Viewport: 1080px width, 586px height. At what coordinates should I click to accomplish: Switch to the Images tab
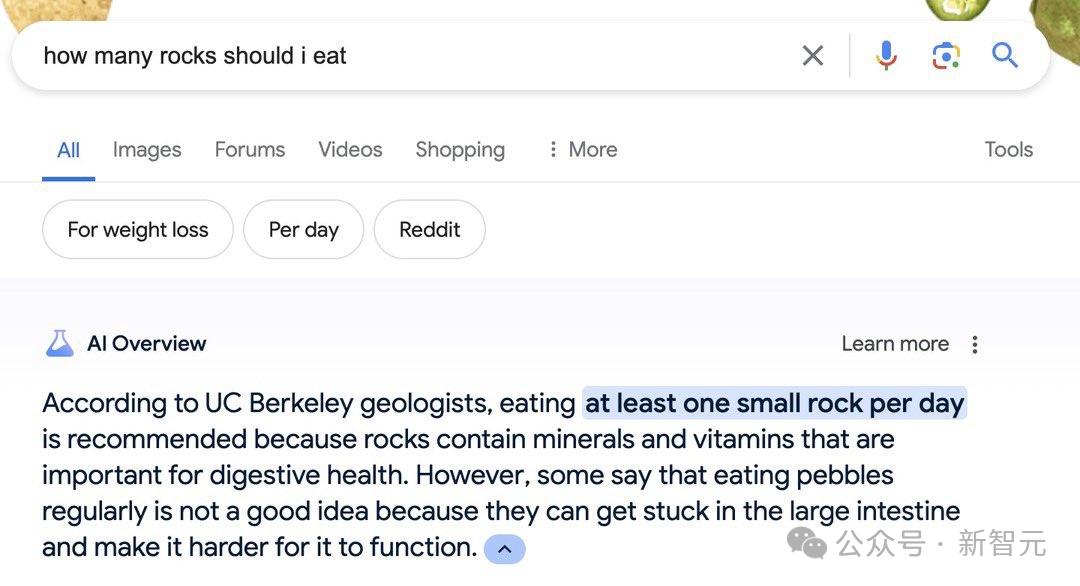147,150
